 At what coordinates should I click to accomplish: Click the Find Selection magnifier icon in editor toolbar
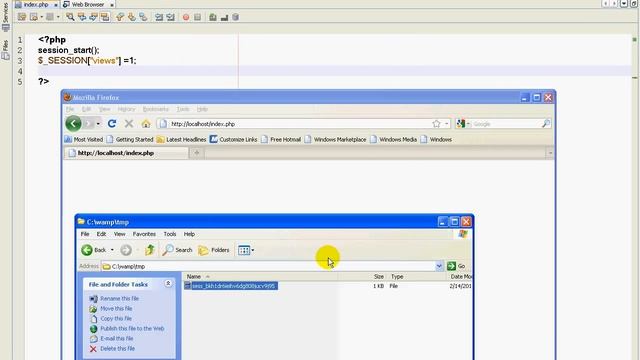(70, 17)
